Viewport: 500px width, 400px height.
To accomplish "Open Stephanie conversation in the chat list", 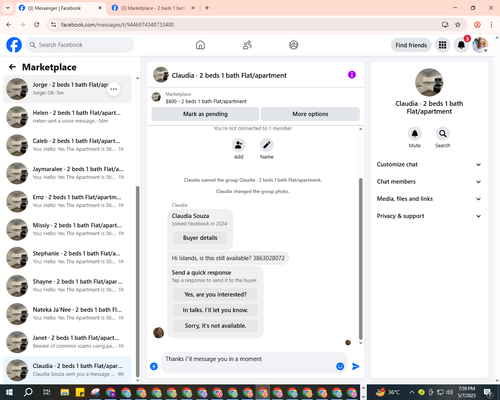I will (x=67, y=258).
